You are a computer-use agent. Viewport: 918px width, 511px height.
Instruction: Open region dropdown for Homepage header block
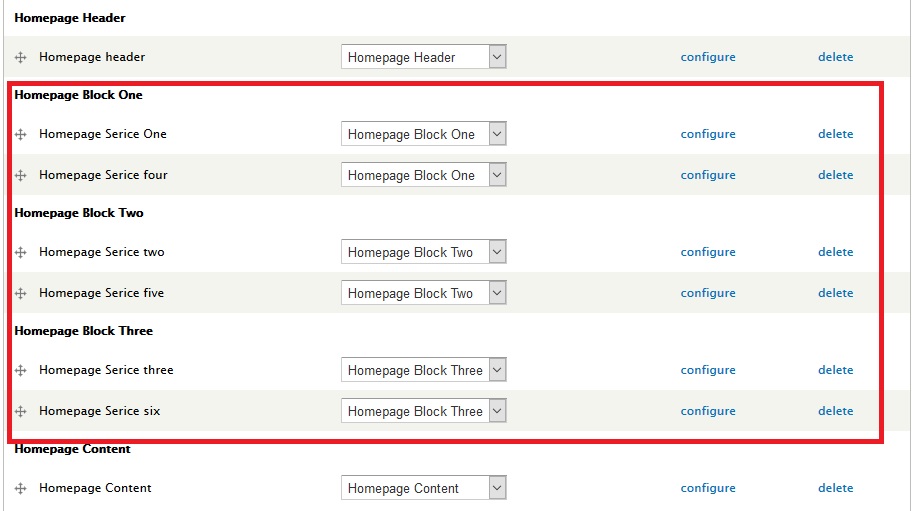point(423,58)
